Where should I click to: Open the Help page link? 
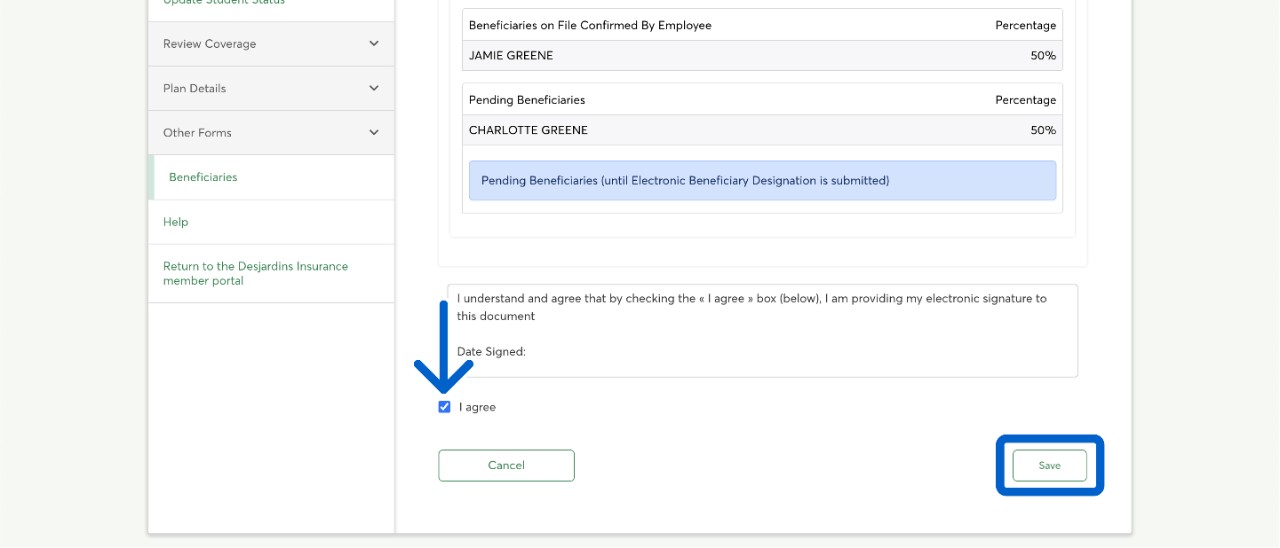coord(176,222)
